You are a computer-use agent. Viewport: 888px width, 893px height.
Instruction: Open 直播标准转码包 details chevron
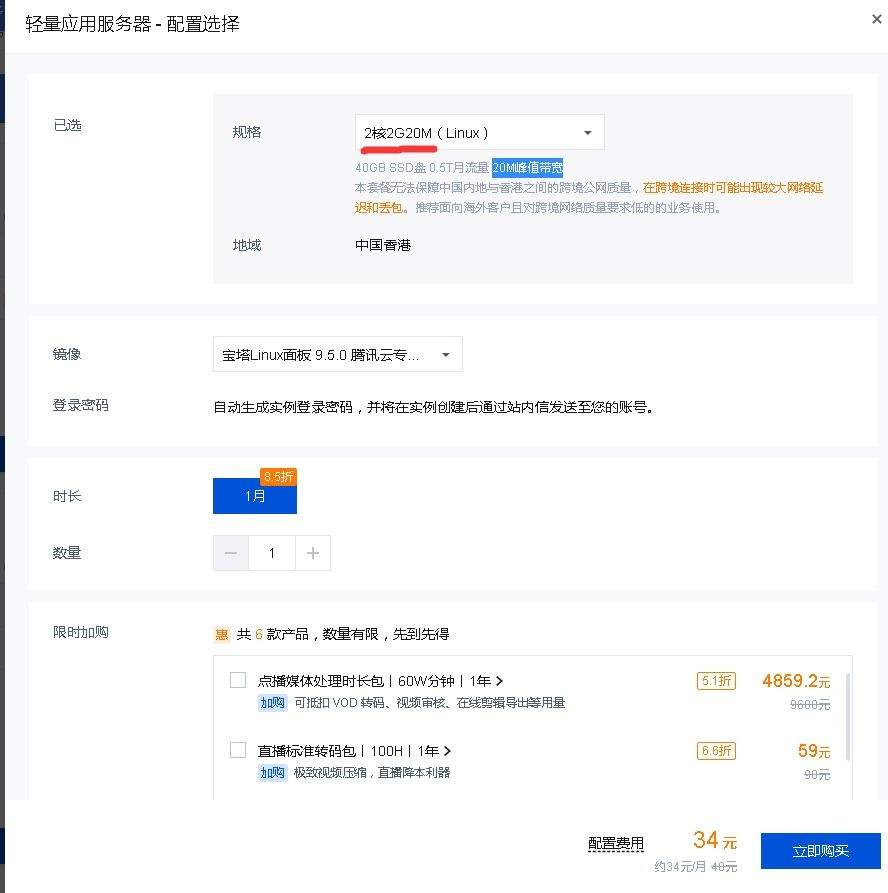(447, 751)
